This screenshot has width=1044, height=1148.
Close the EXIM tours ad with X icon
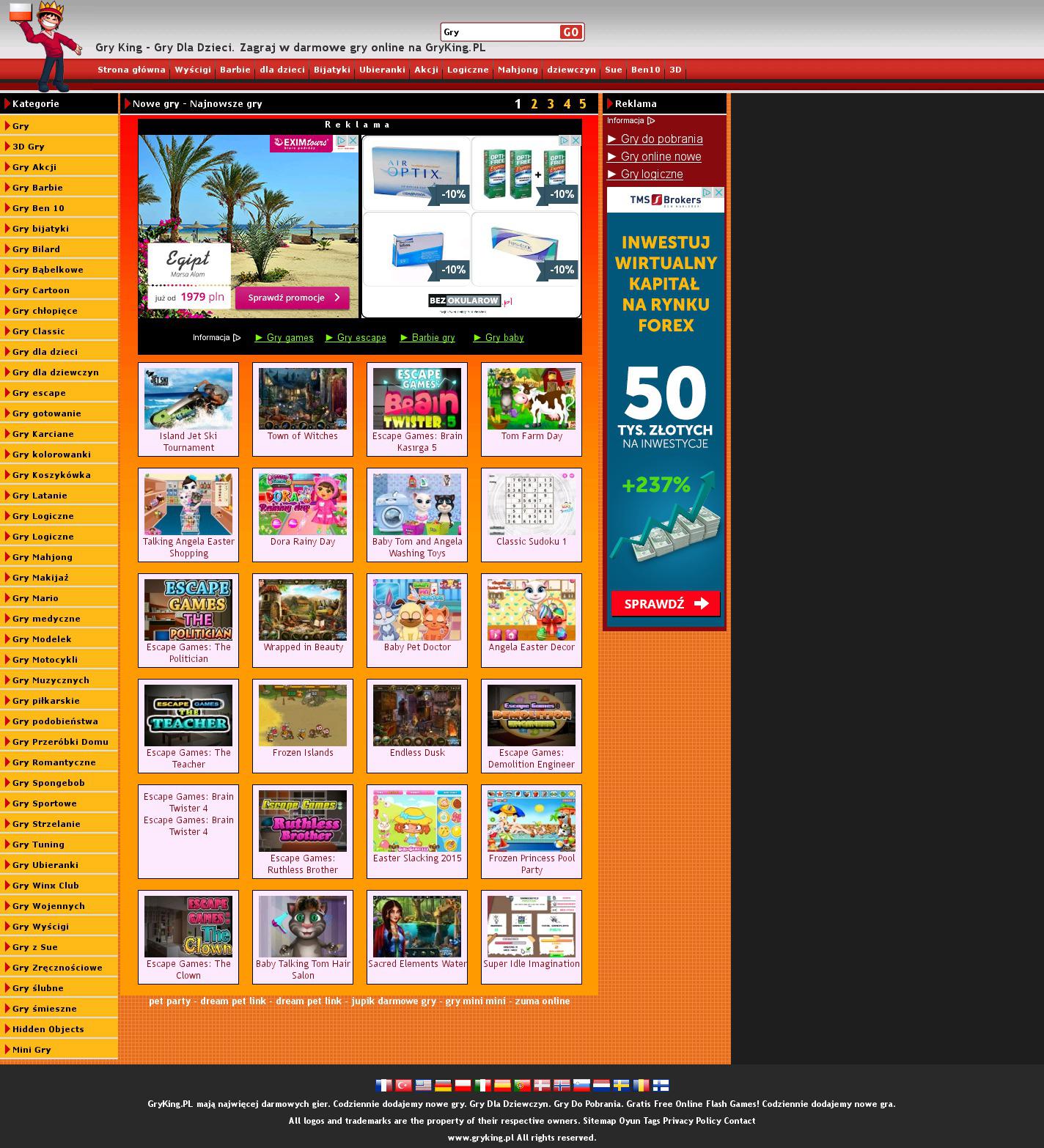353,141
